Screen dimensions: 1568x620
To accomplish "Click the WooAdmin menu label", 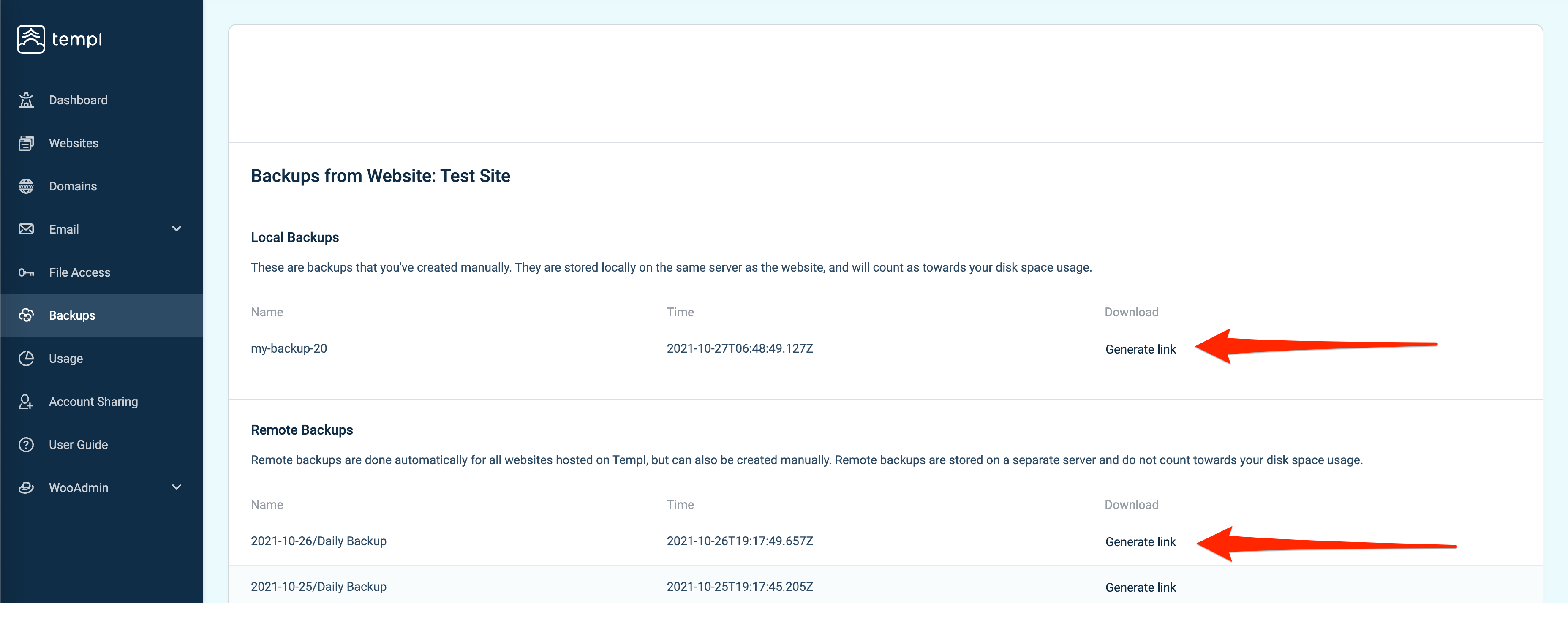I will [79, 488].
